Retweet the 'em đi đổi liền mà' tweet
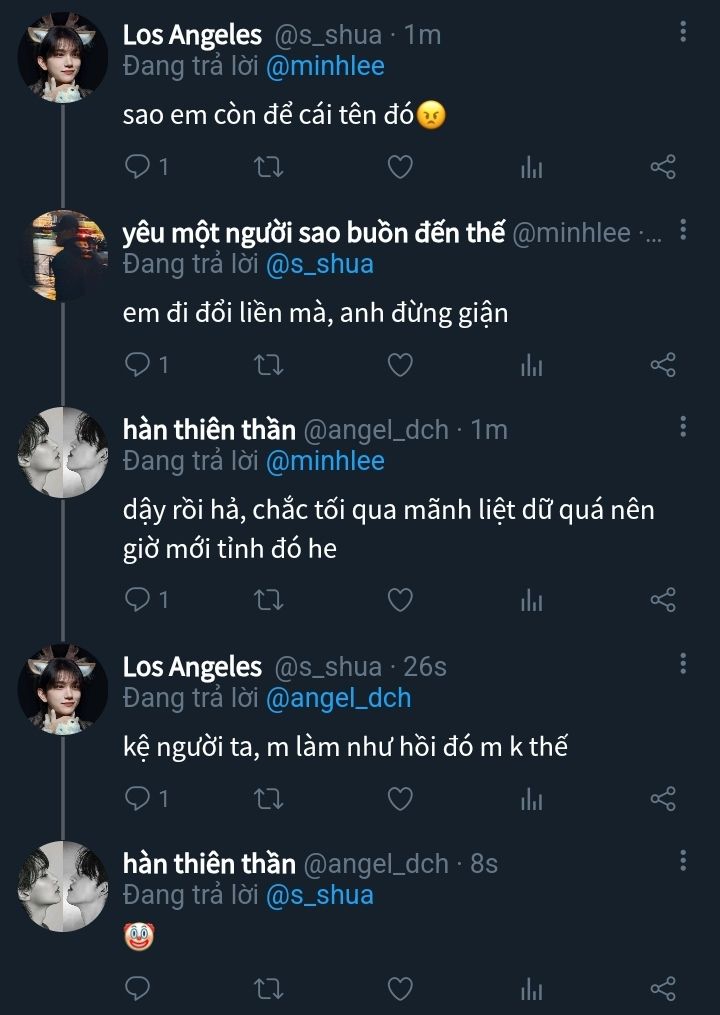This screenshot has width=720, height=1015. tap(269, 365)
